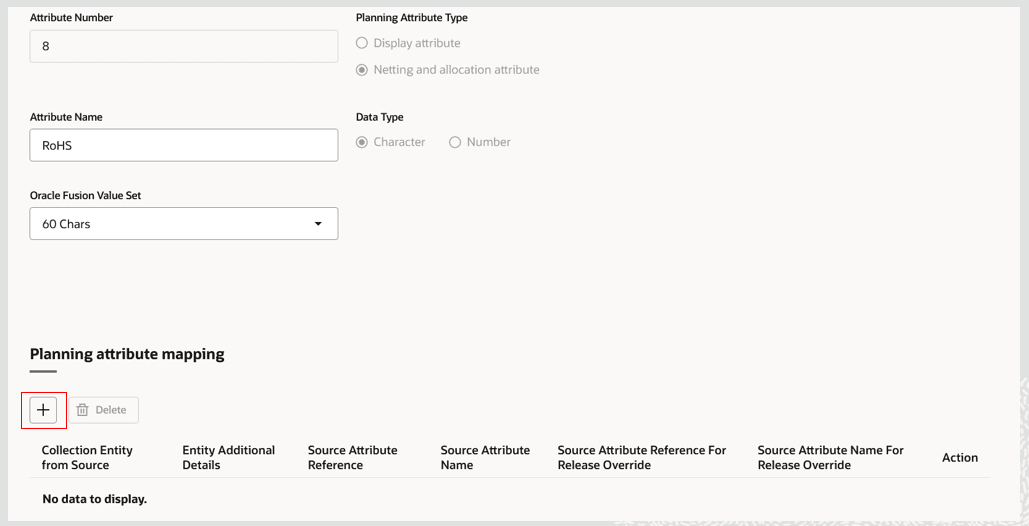This screenshot has height=526, width=1029.
Task: Select the Display attribute radio button
Action: tap(362, 44)
